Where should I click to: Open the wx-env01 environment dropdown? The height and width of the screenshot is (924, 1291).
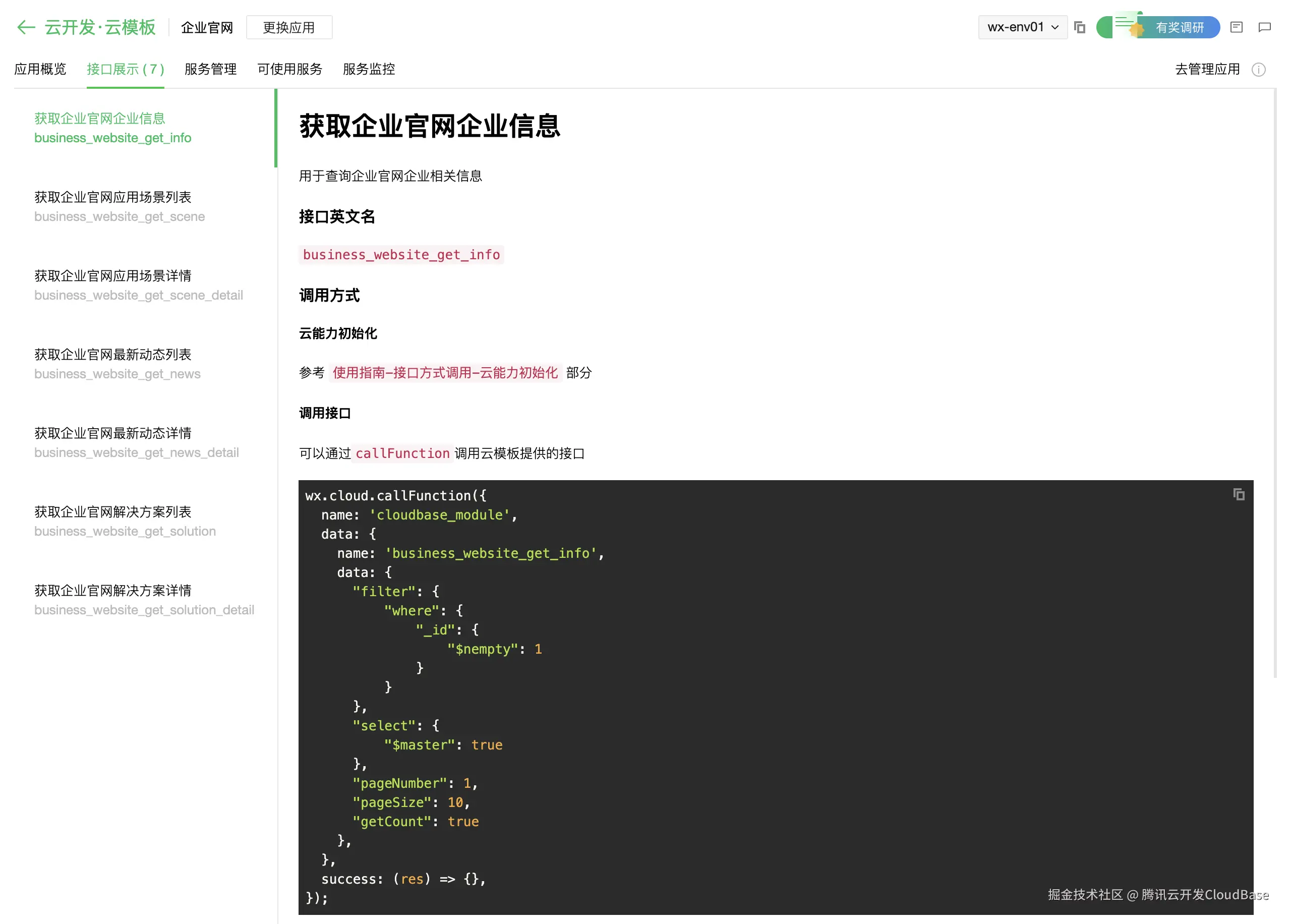[x=1022, y=27]
